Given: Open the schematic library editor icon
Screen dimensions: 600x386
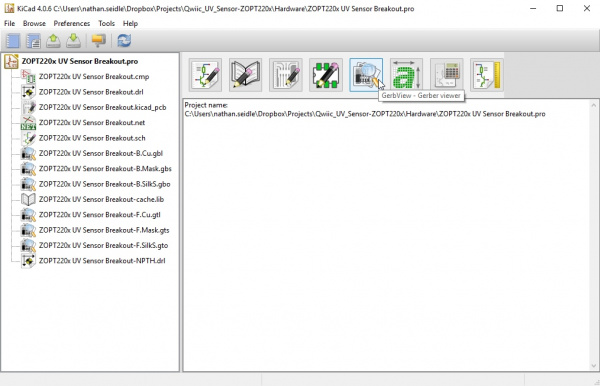Looking at the screenshot, I should [245, 75].
